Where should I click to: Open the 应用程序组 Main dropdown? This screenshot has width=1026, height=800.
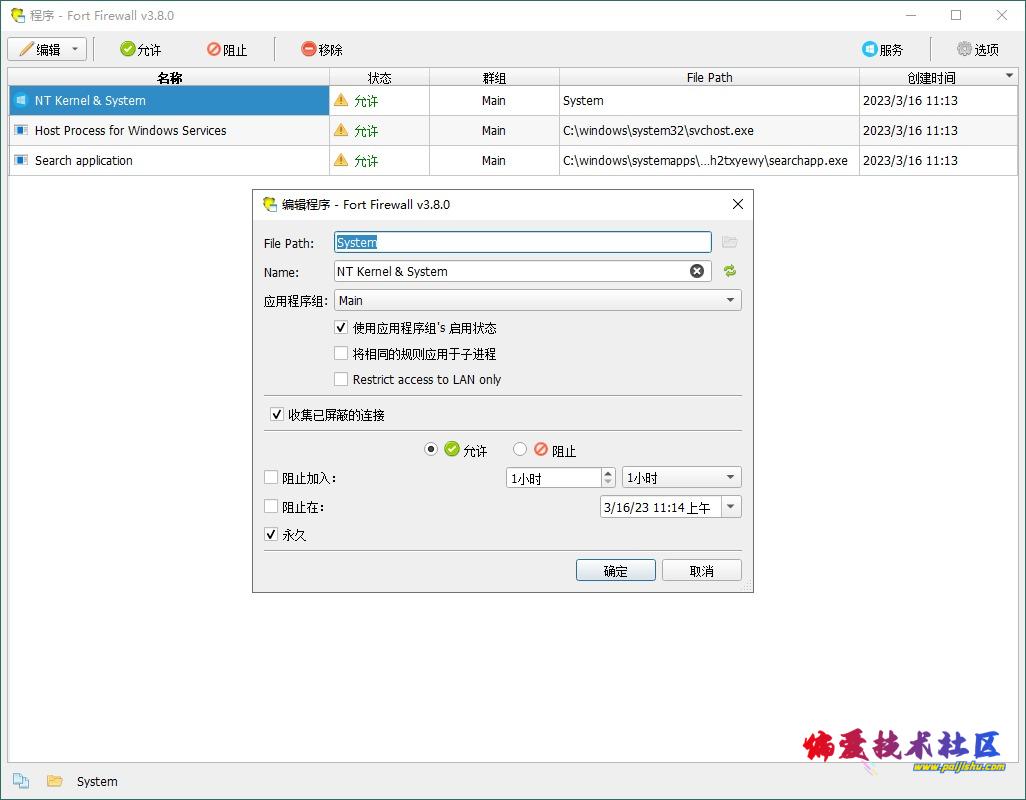537,300
